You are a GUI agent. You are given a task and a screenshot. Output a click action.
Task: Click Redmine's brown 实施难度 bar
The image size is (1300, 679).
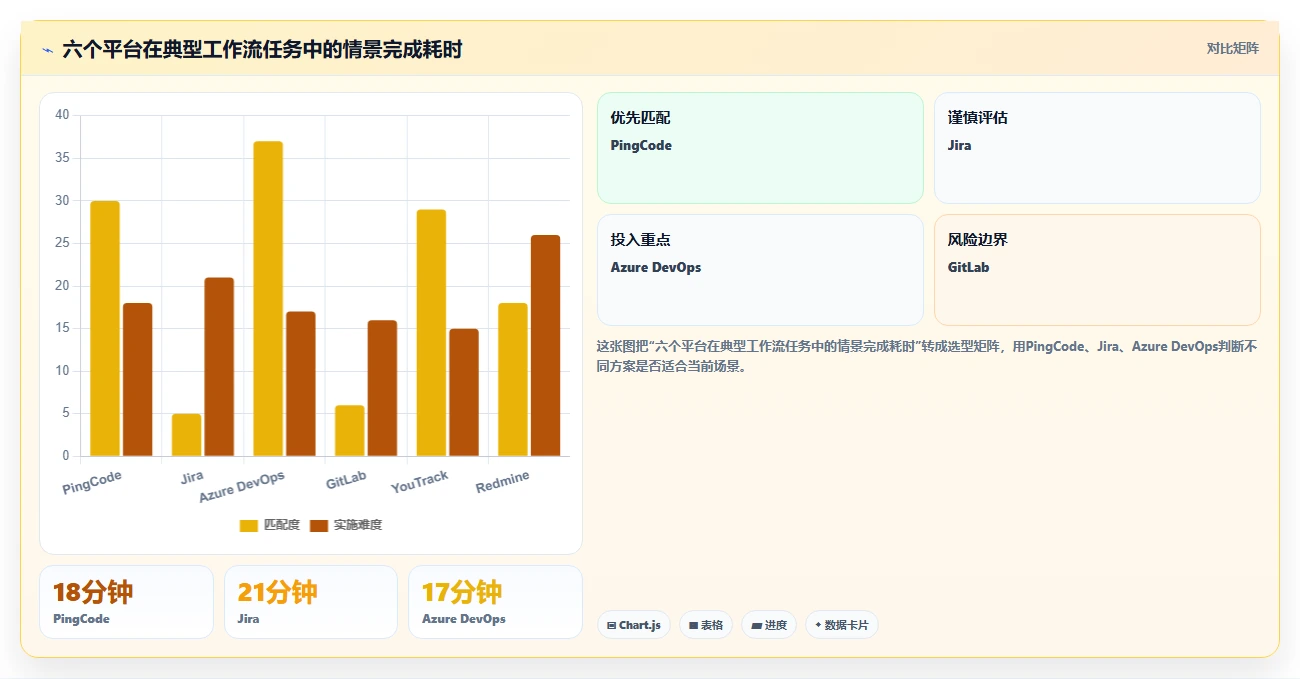pyautogui.click(x=545, y=345)
